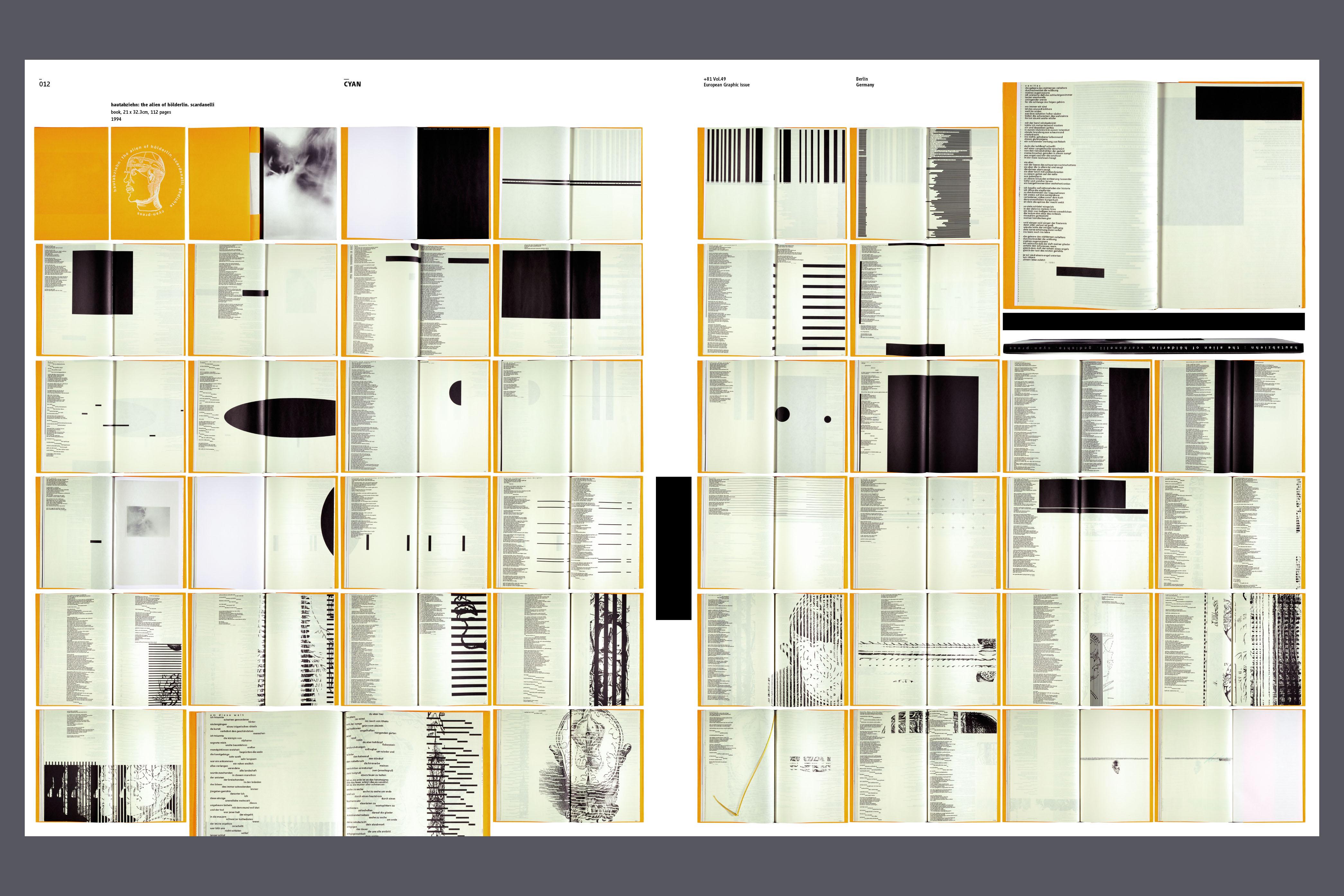1344x896 pixels.
Task: Open the spread with grid of plus signs
Action: click(925, 533)
